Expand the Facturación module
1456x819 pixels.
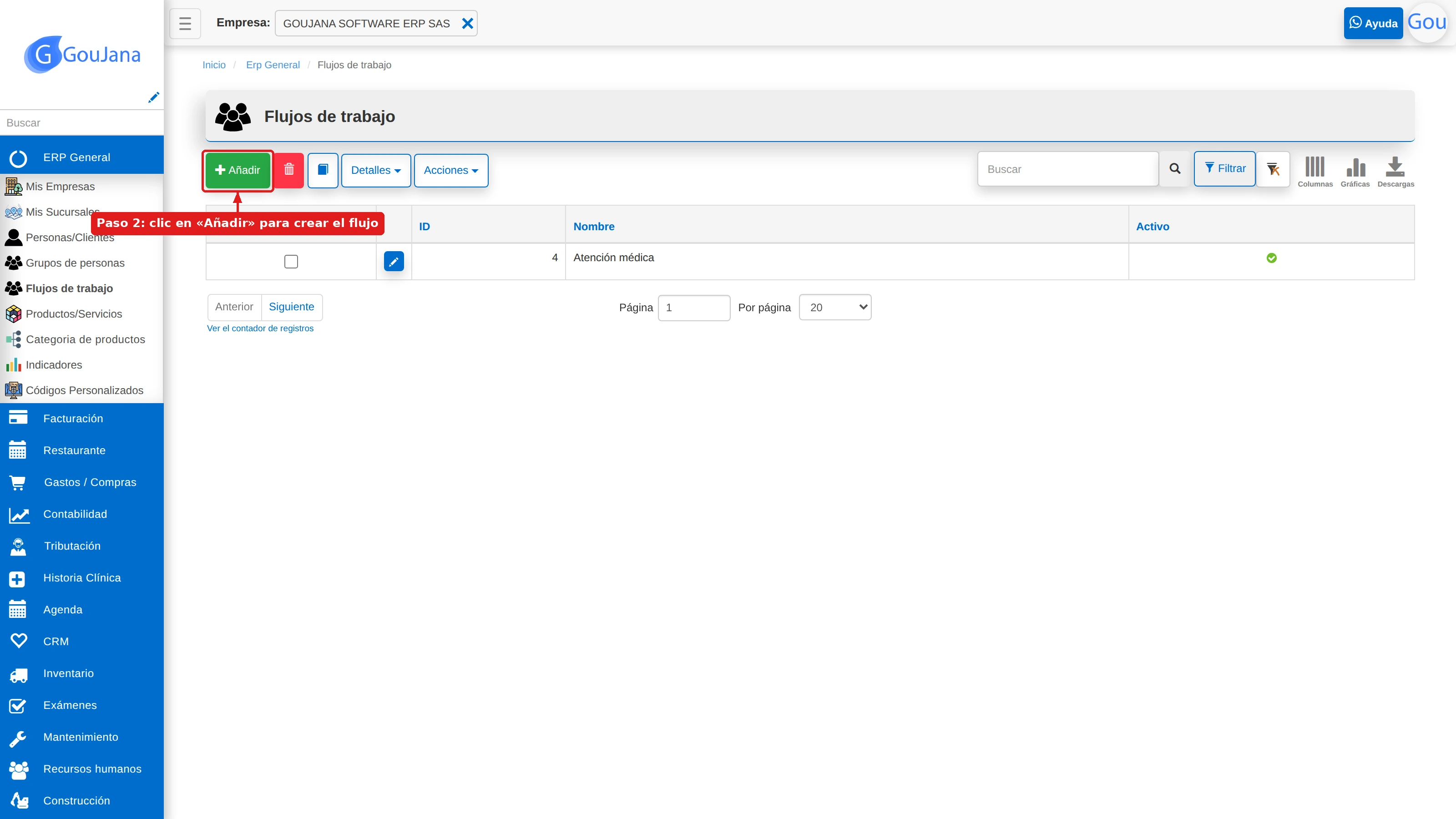coord(82,418)
